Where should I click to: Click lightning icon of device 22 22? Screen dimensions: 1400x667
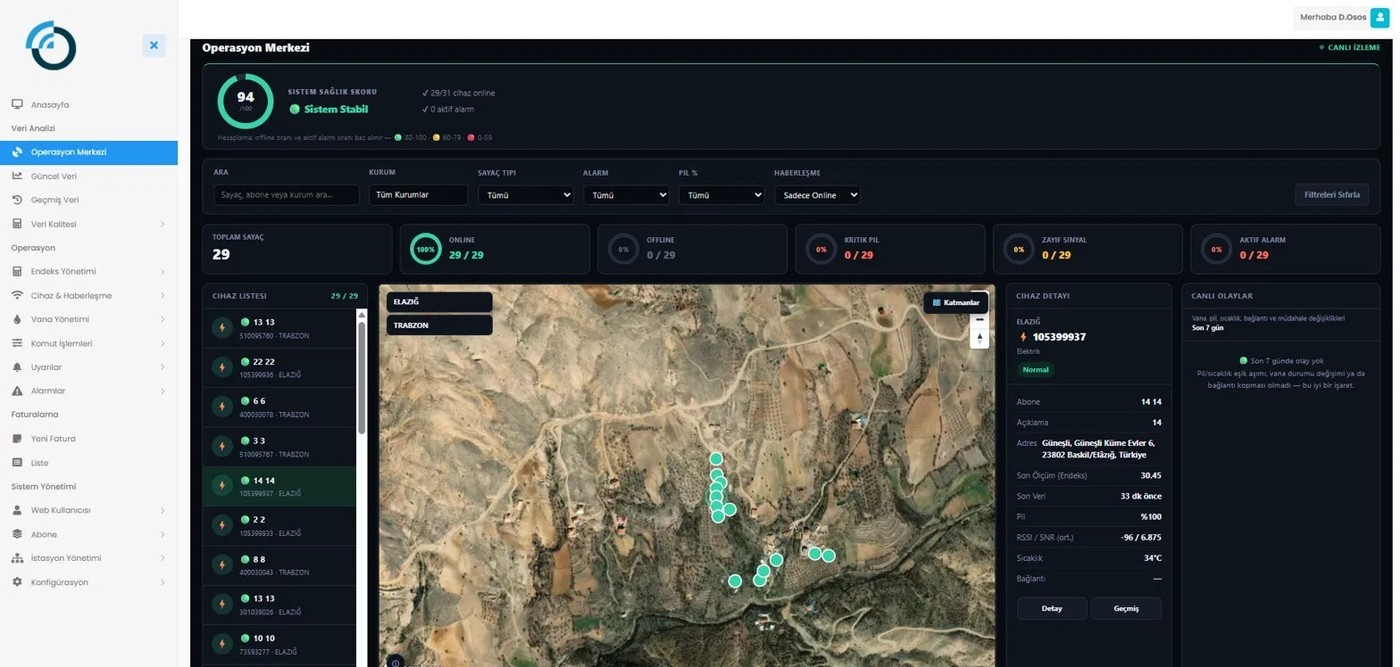click(221, 367)
